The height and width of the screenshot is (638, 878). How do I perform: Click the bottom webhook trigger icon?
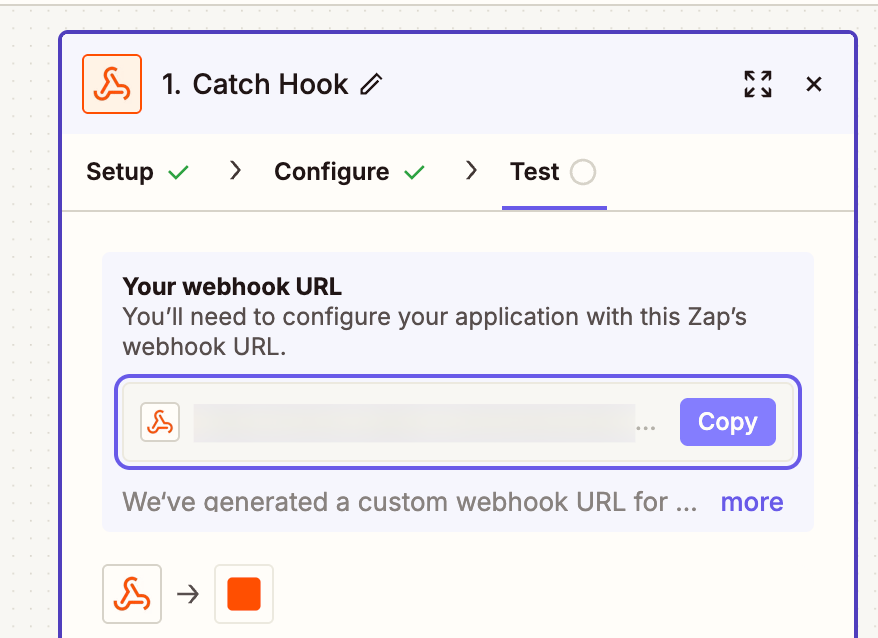[x=132, y=594]
